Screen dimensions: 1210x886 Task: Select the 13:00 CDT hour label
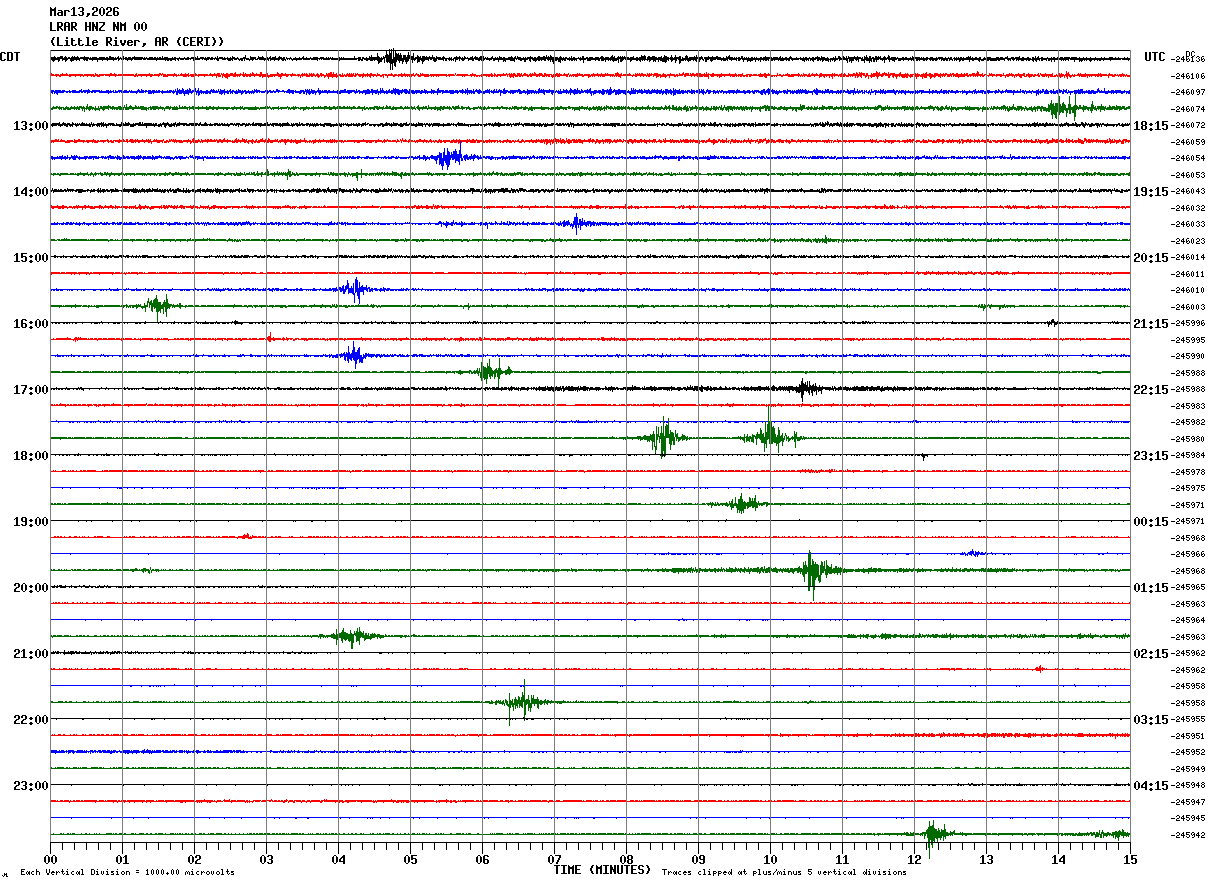[30, 125]
